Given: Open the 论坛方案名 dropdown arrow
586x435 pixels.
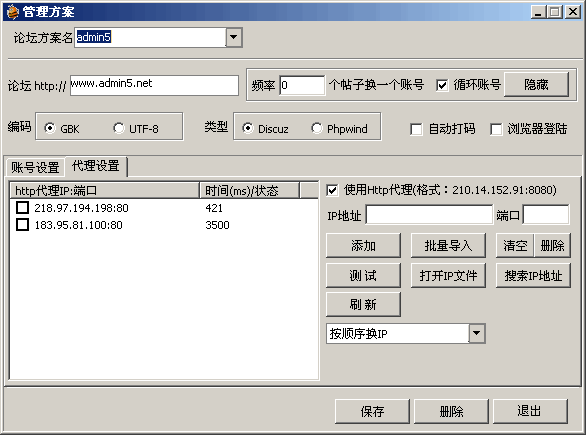Looking at the screenshot, I should (234, 37).
